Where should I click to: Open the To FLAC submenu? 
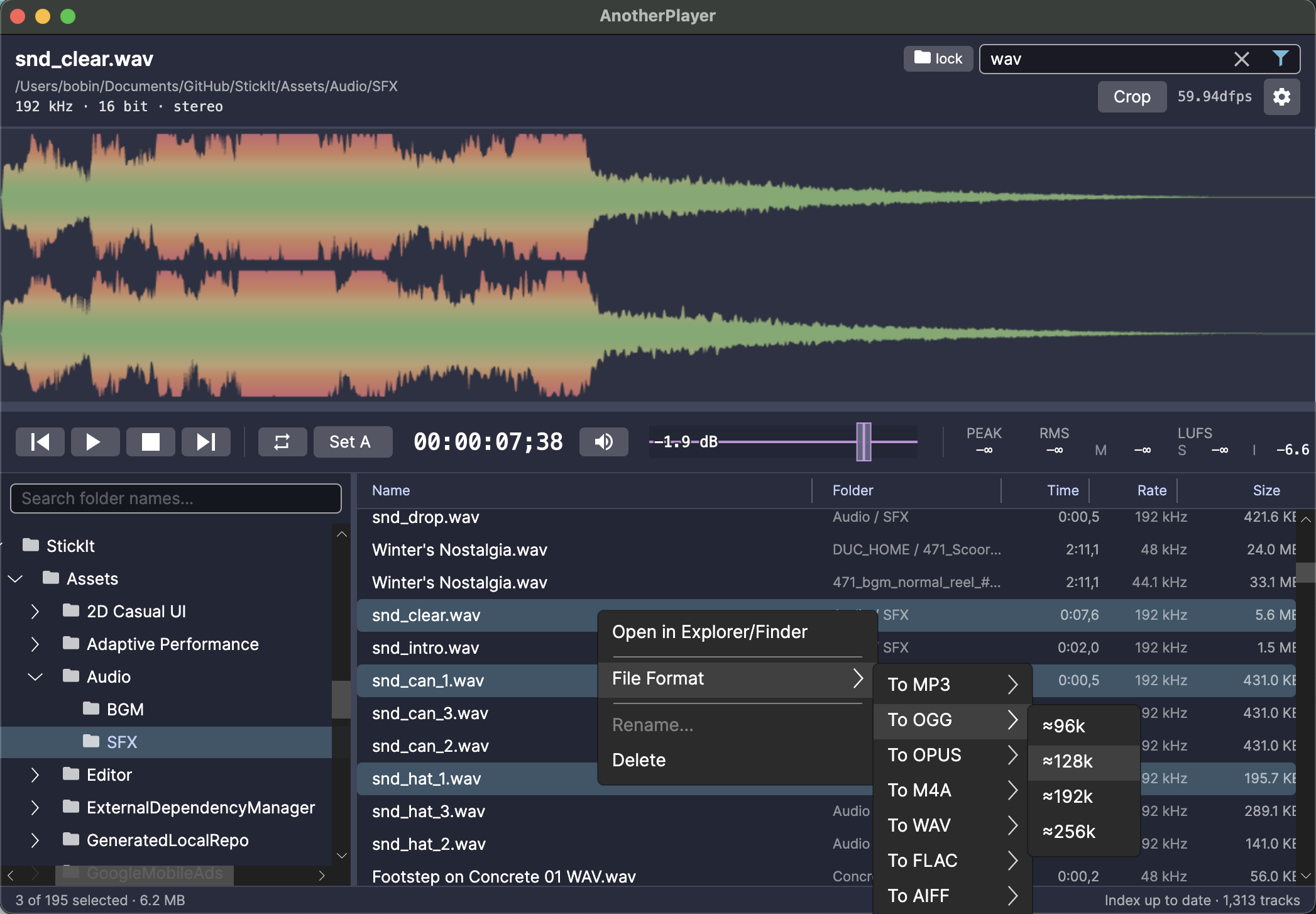tap(952, 861)
